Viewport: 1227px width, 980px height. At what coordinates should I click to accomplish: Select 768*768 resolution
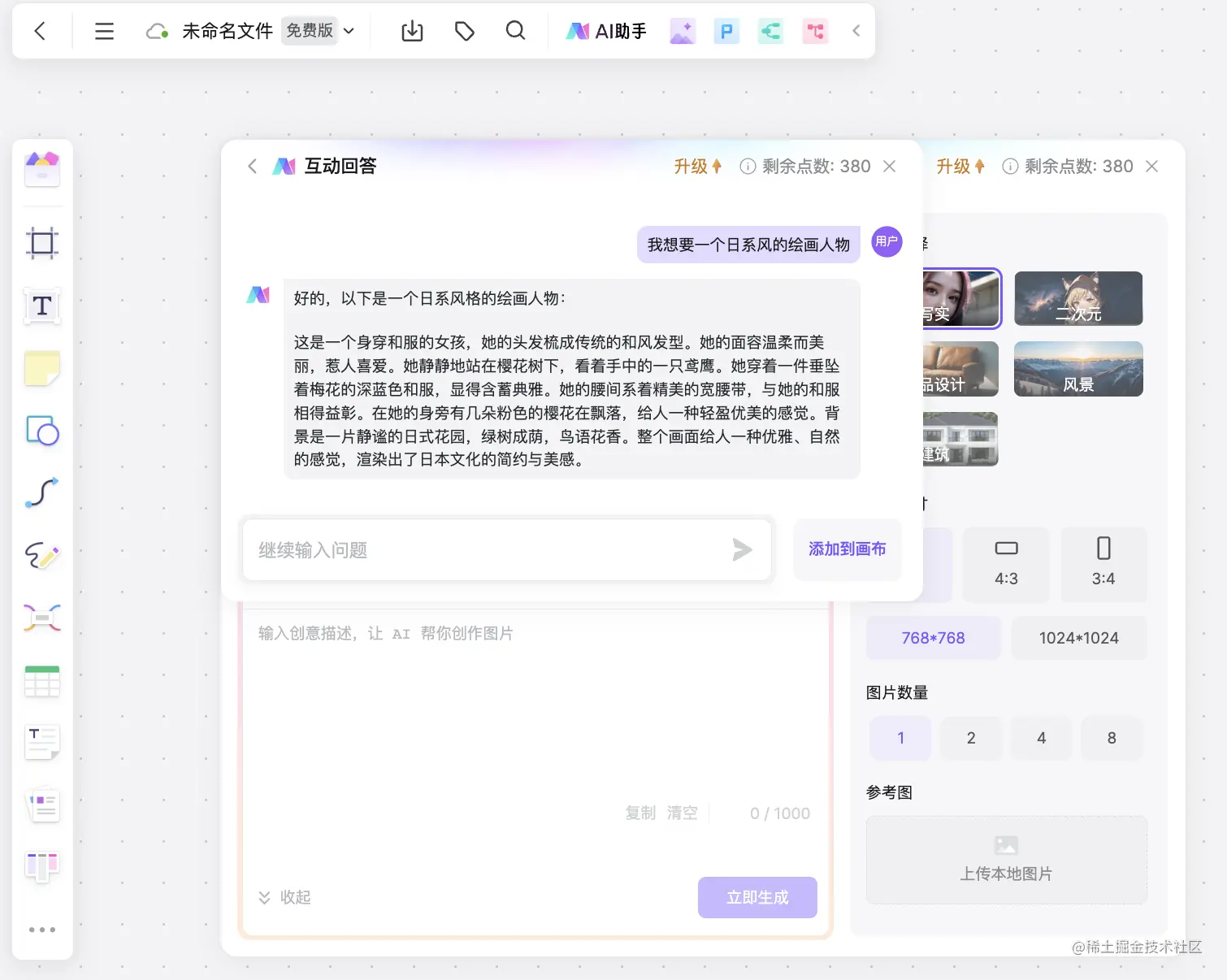(x=933, y=638)
